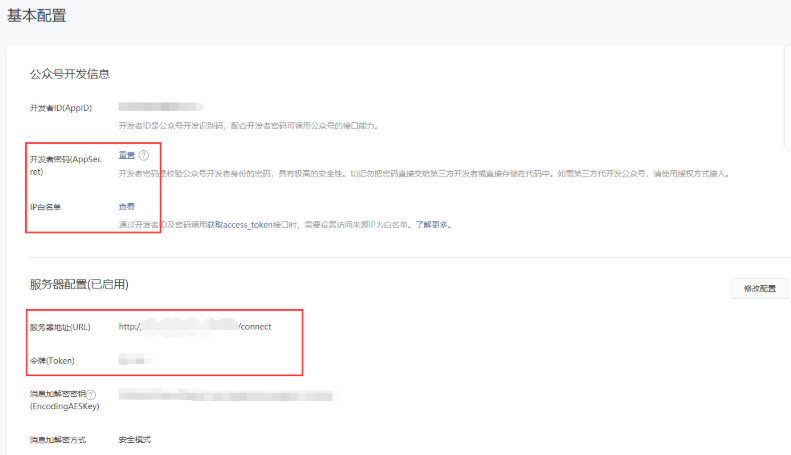Select the IP白名单 label
791x455 pixels.
pos(45,207)
